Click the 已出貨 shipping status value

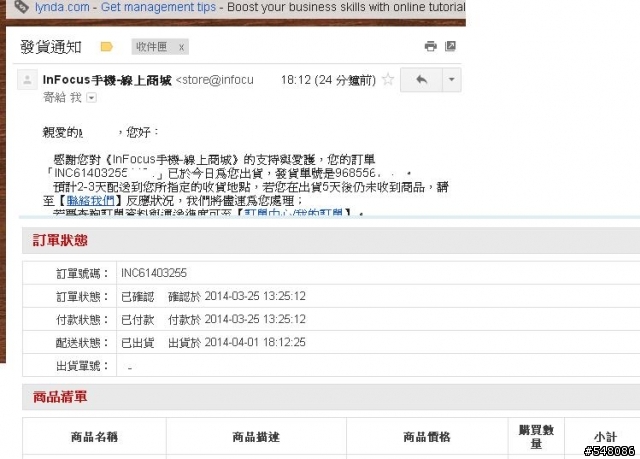coord(138,342)
